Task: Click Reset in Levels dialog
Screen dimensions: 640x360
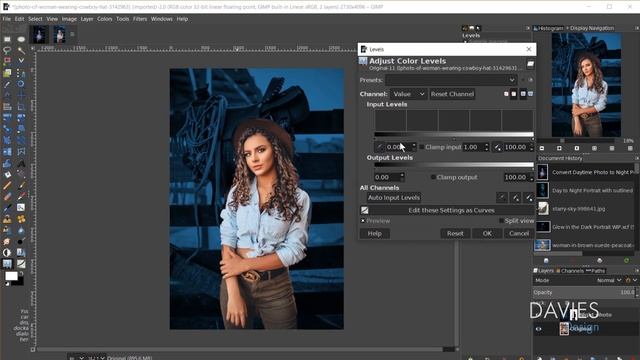Action: tap(455, 233)
